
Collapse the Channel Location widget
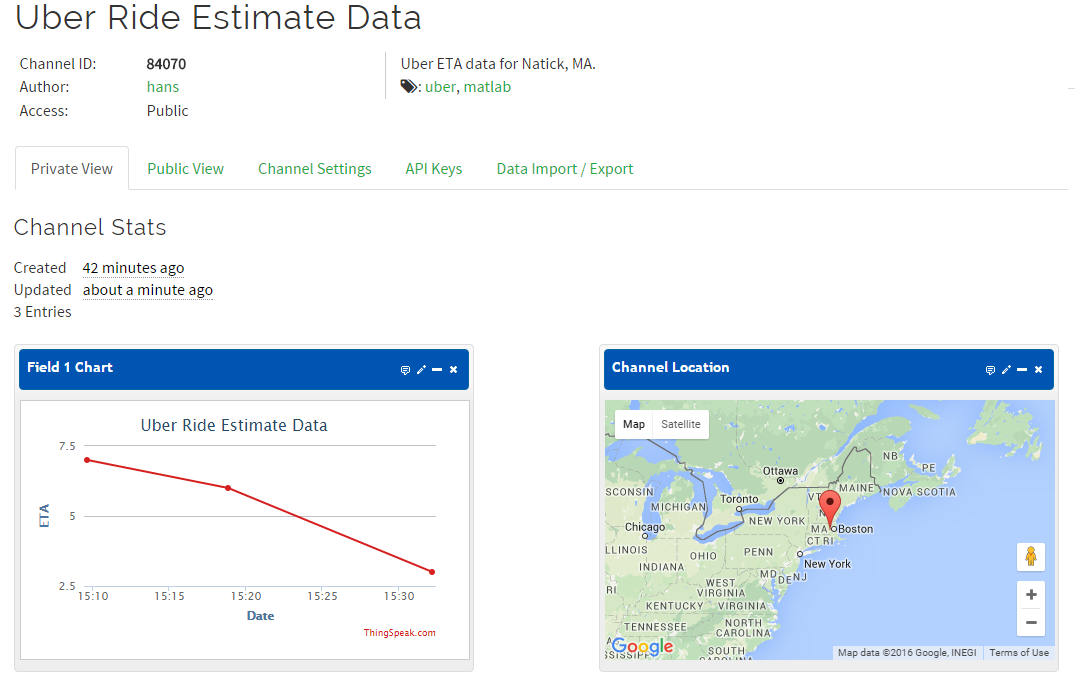(1022, 370)
